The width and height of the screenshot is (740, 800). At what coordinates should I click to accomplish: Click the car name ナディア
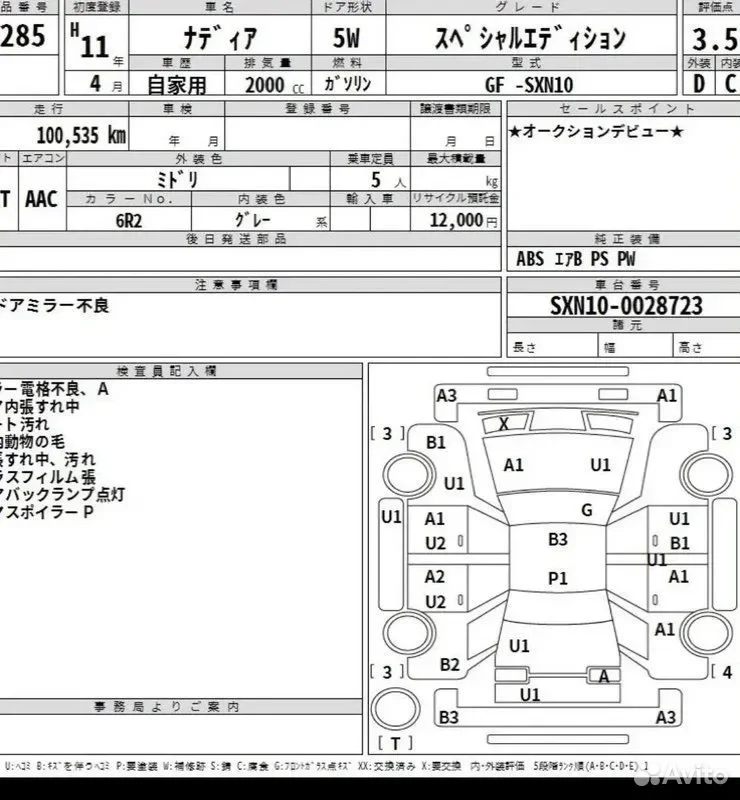click(220, 38)
